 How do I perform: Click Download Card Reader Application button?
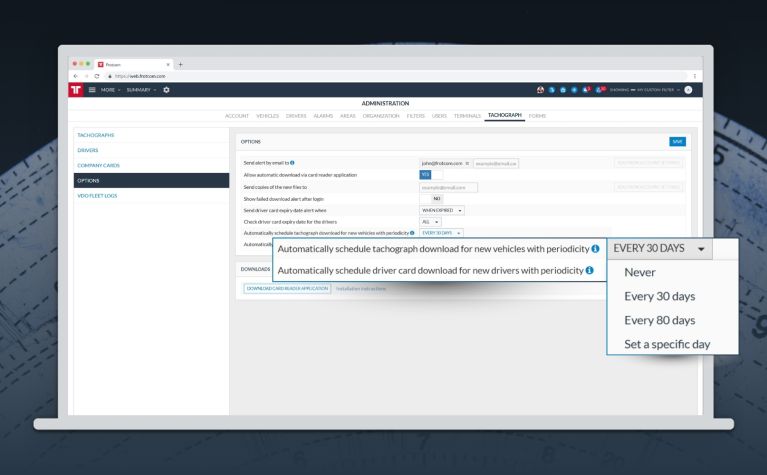coord(288,288)
